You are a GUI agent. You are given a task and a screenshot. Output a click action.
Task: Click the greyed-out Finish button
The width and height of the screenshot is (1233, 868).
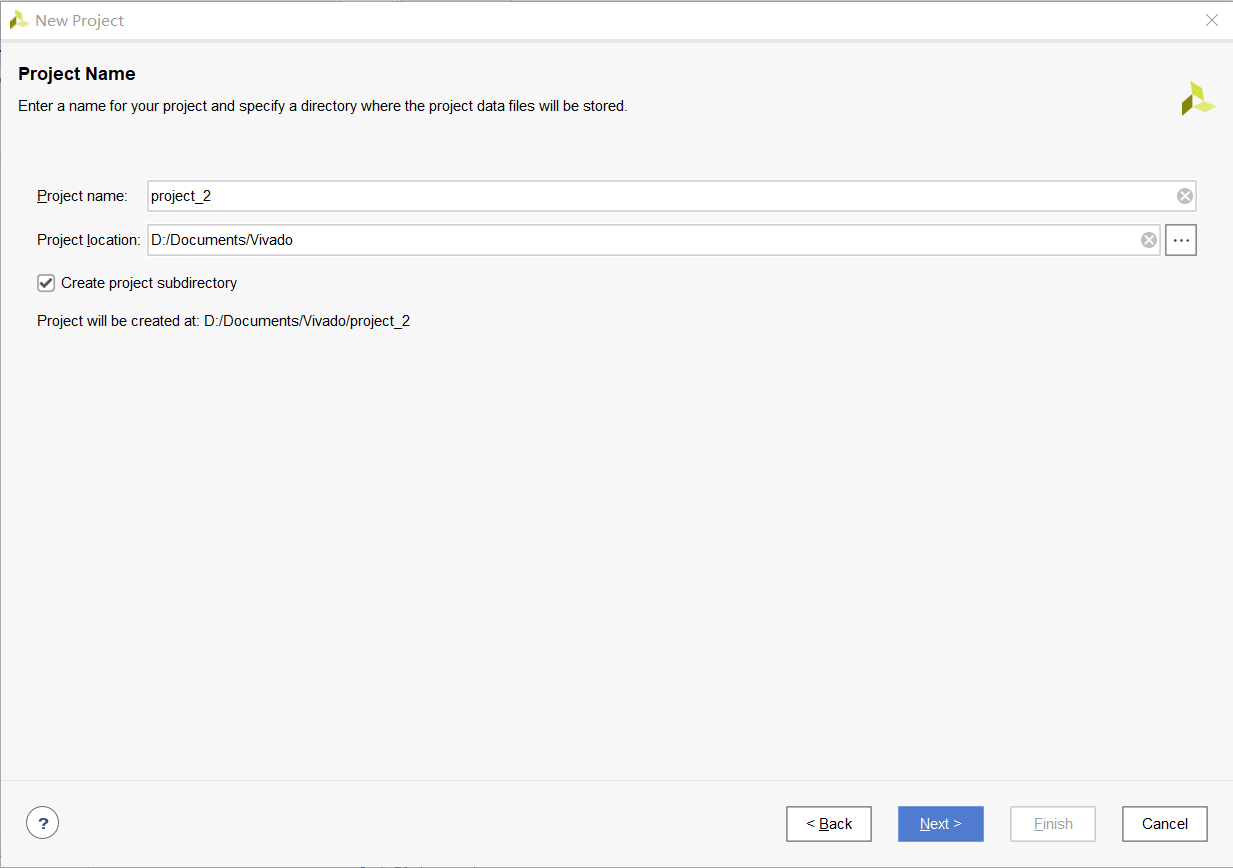(1052, 824)
